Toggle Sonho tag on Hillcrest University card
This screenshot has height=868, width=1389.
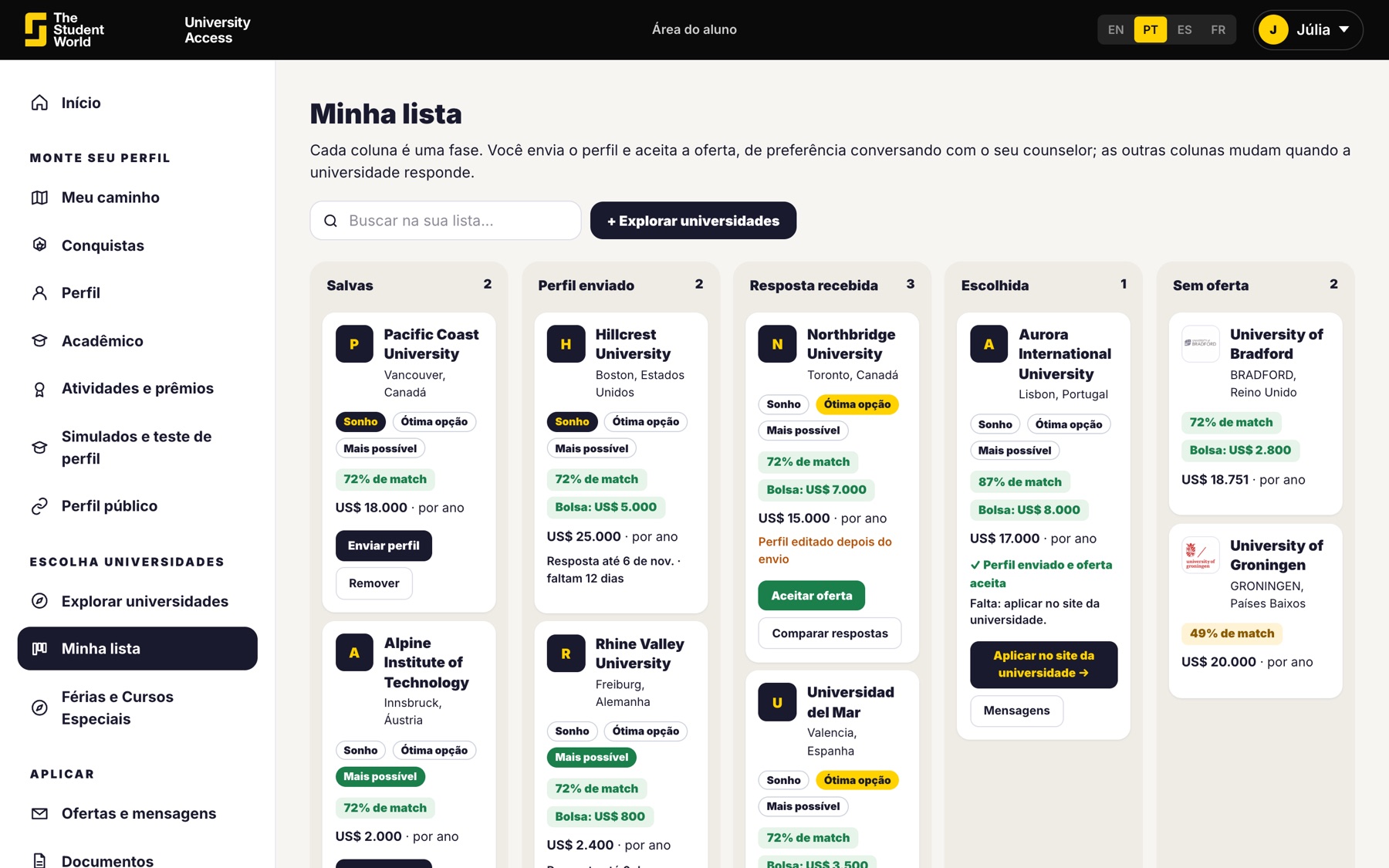tap(572, 422)
